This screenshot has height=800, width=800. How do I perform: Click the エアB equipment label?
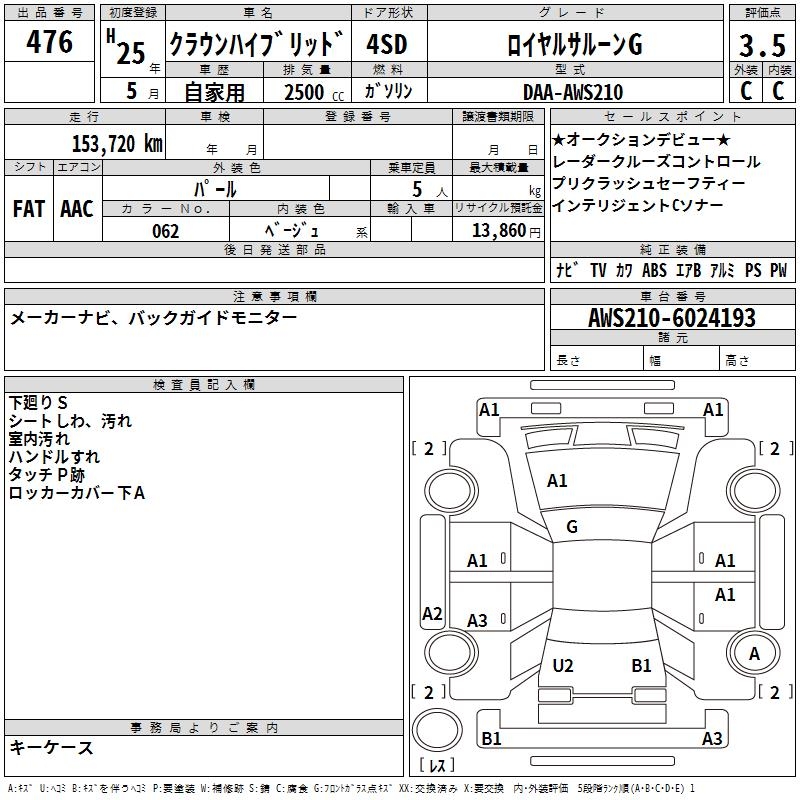point(689,270)
